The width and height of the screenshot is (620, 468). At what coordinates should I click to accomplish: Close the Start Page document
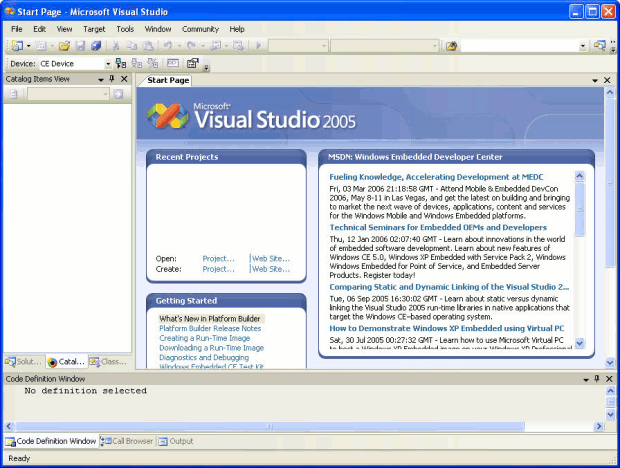point(607,80)
